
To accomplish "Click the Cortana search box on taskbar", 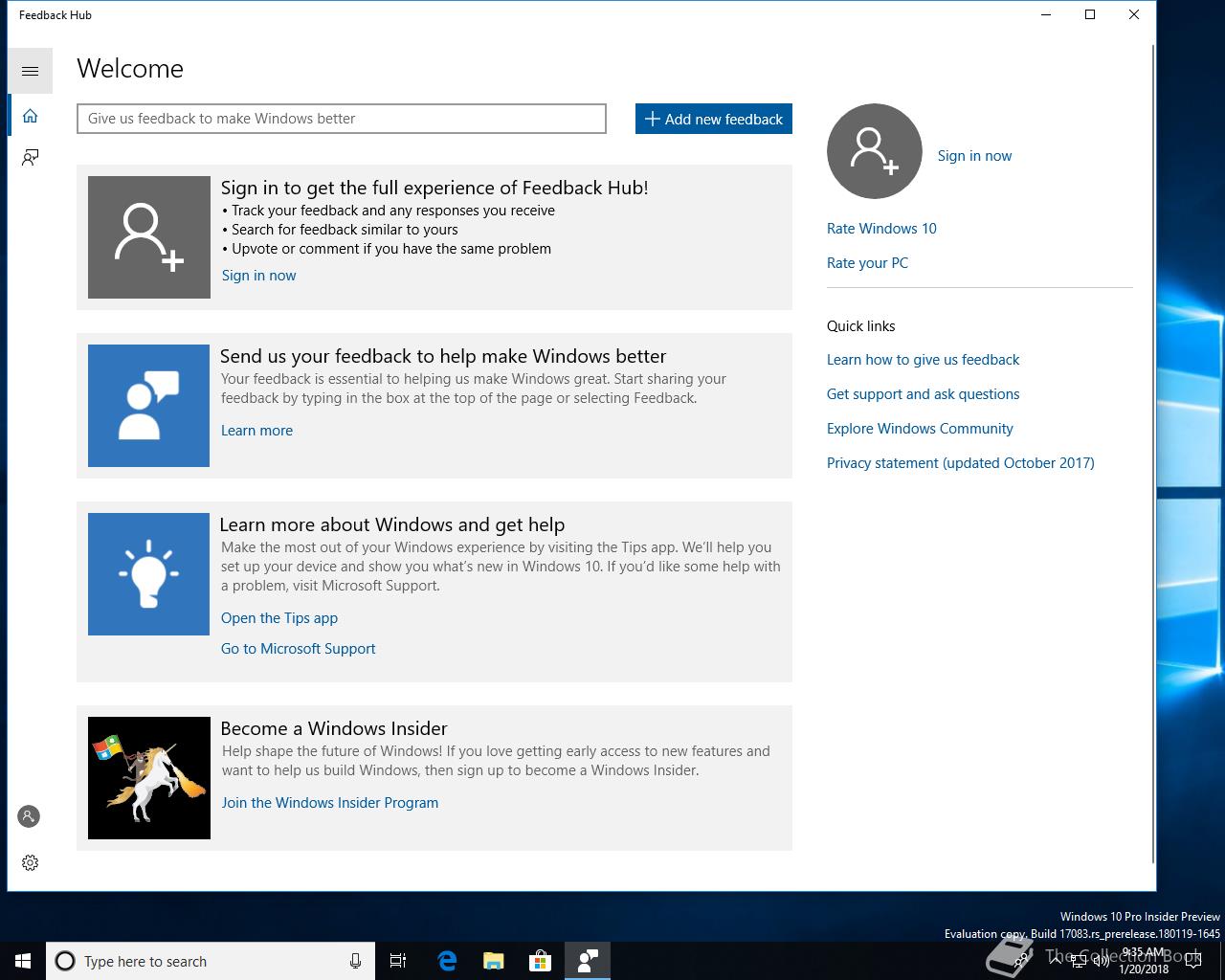I will [210, 961].
